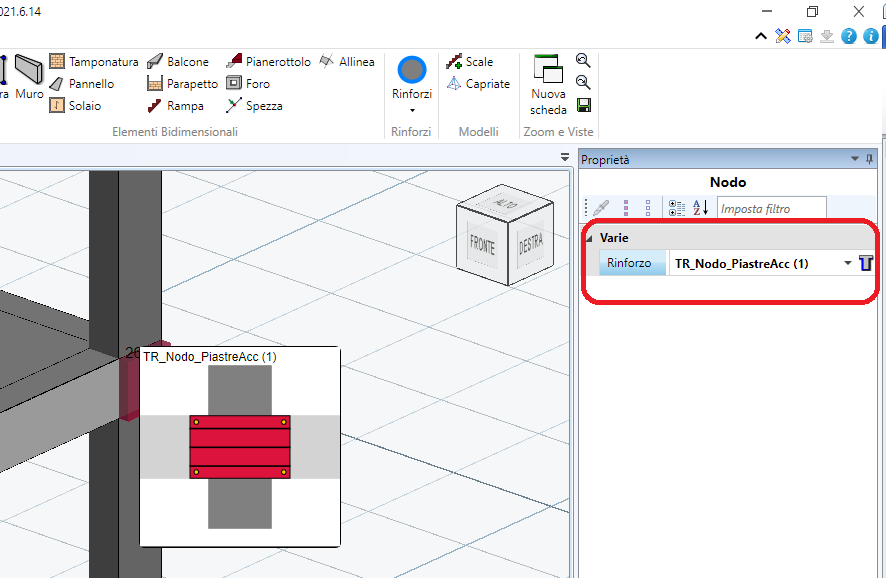Click the grey download arrow icon
Screen dimensions: 886x578
coord(827,36)
